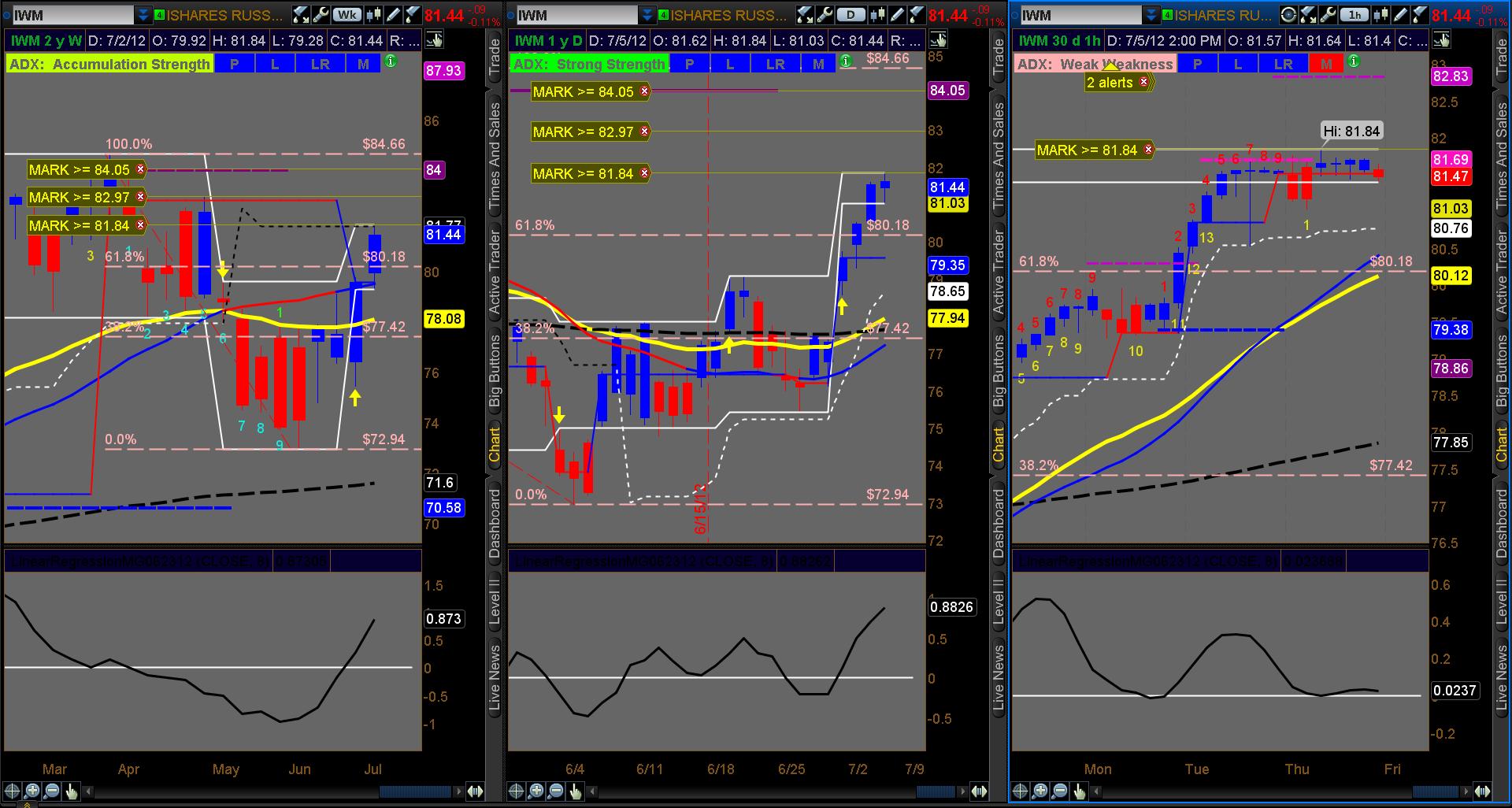Dismiss the 2 alerts bubble in hourly chart
Image resolution: width=1512 pixels, height=808 pixels.
coord(1144,82)
